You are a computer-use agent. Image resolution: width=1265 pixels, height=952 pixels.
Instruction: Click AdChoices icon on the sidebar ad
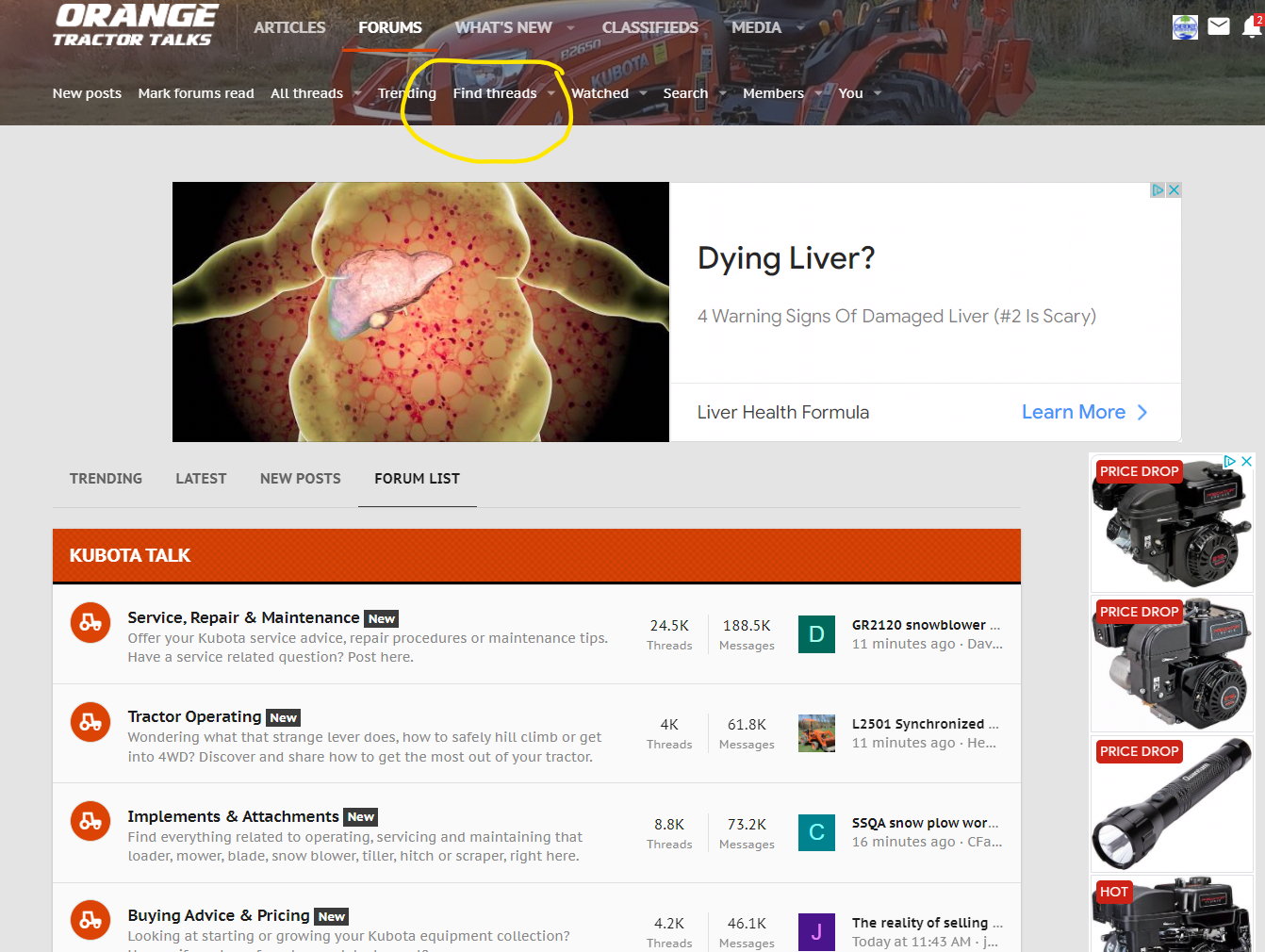pyautogui.click(x=1230, y=461)
